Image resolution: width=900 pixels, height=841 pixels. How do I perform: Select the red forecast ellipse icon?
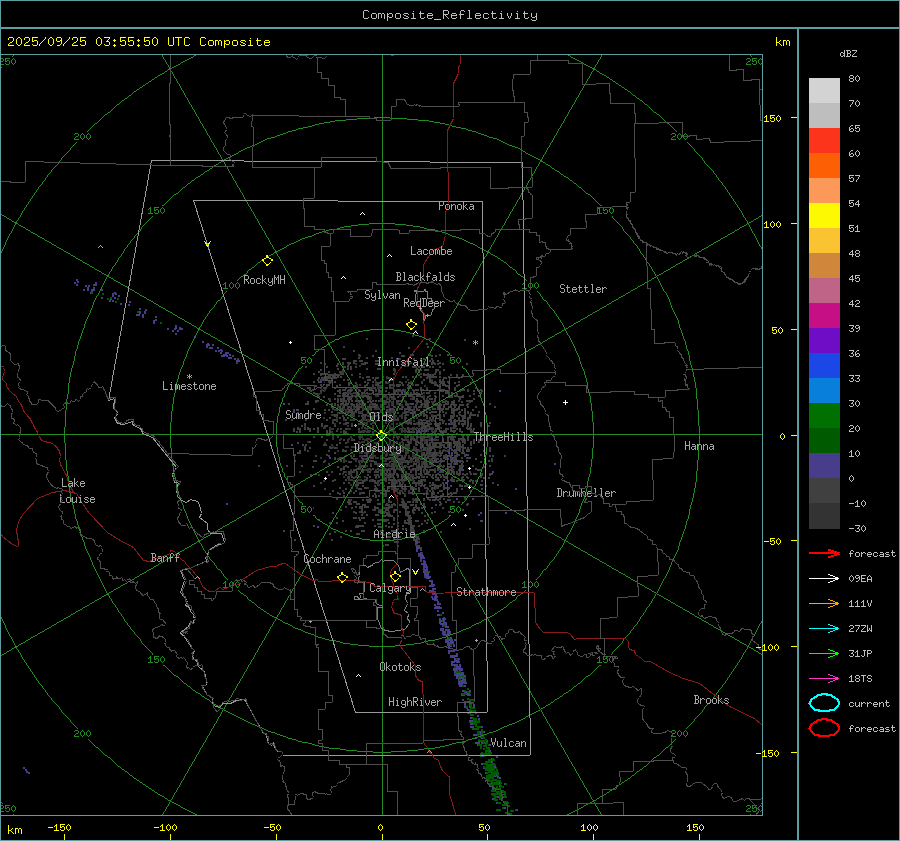point(824,728)
